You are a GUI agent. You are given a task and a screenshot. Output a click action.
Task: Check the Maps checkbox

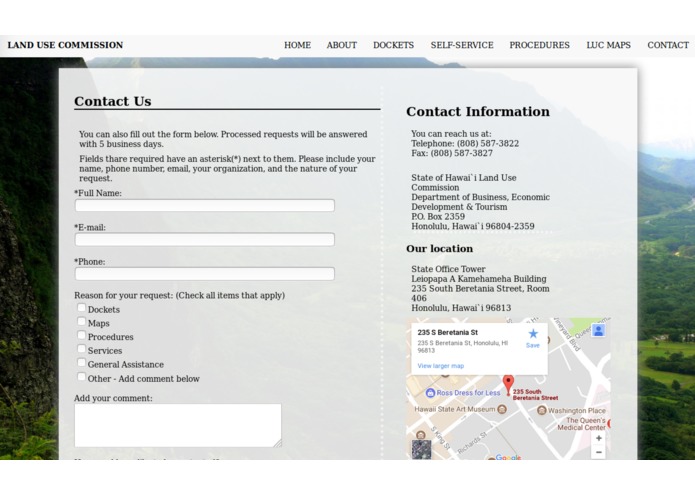coord(82,321)
